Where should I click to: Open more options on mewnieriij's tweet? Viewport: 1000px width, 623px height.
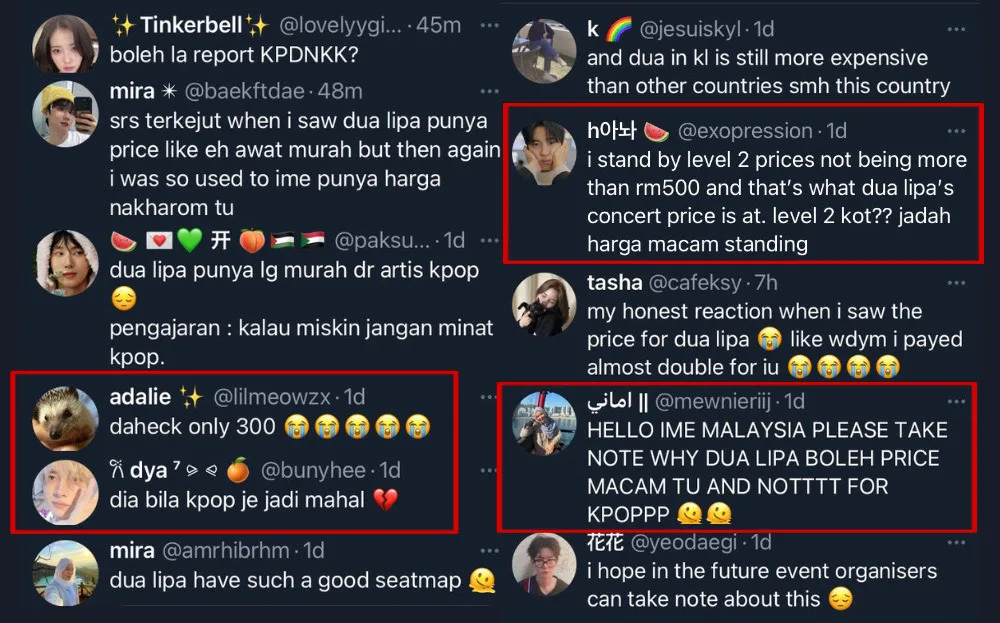point(956,401)
